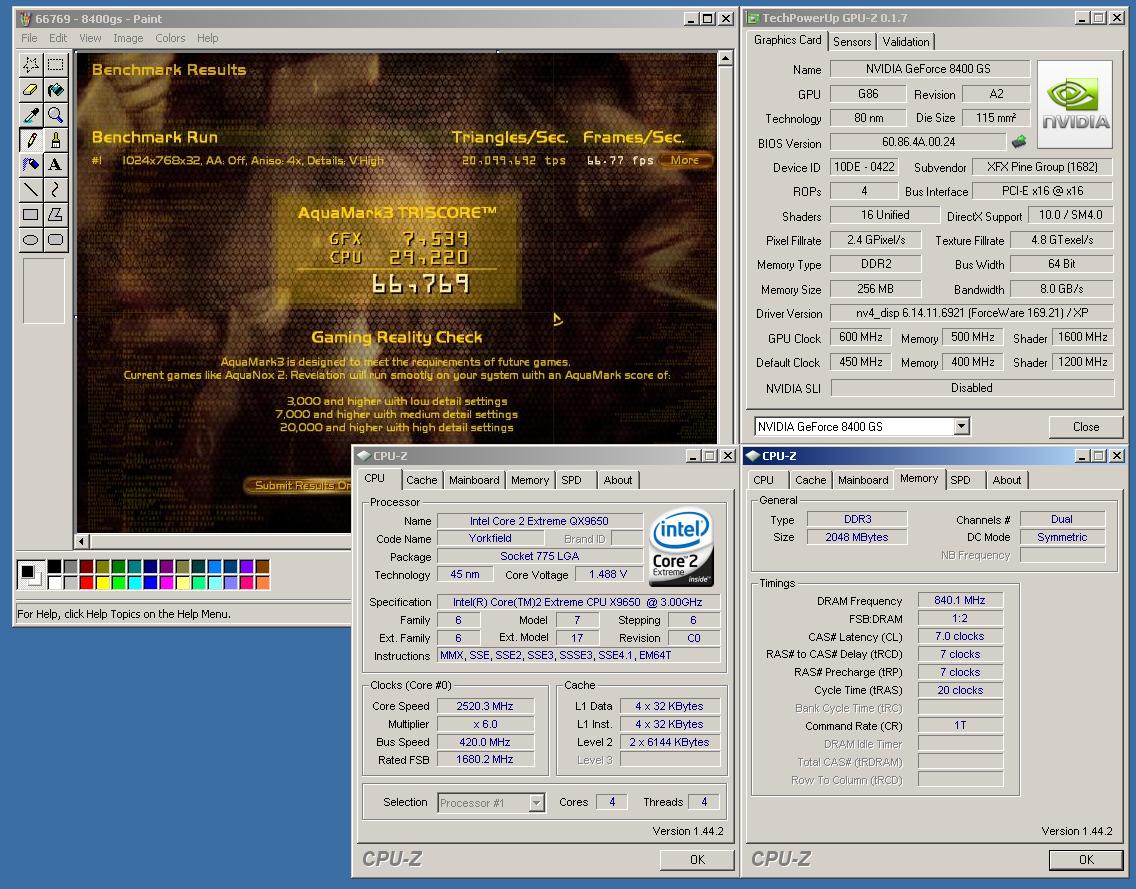This screenshot has height=889, width=1136.
Task: Click the Driver Version field in GPU-Z
Action: (x=971, y=313)
